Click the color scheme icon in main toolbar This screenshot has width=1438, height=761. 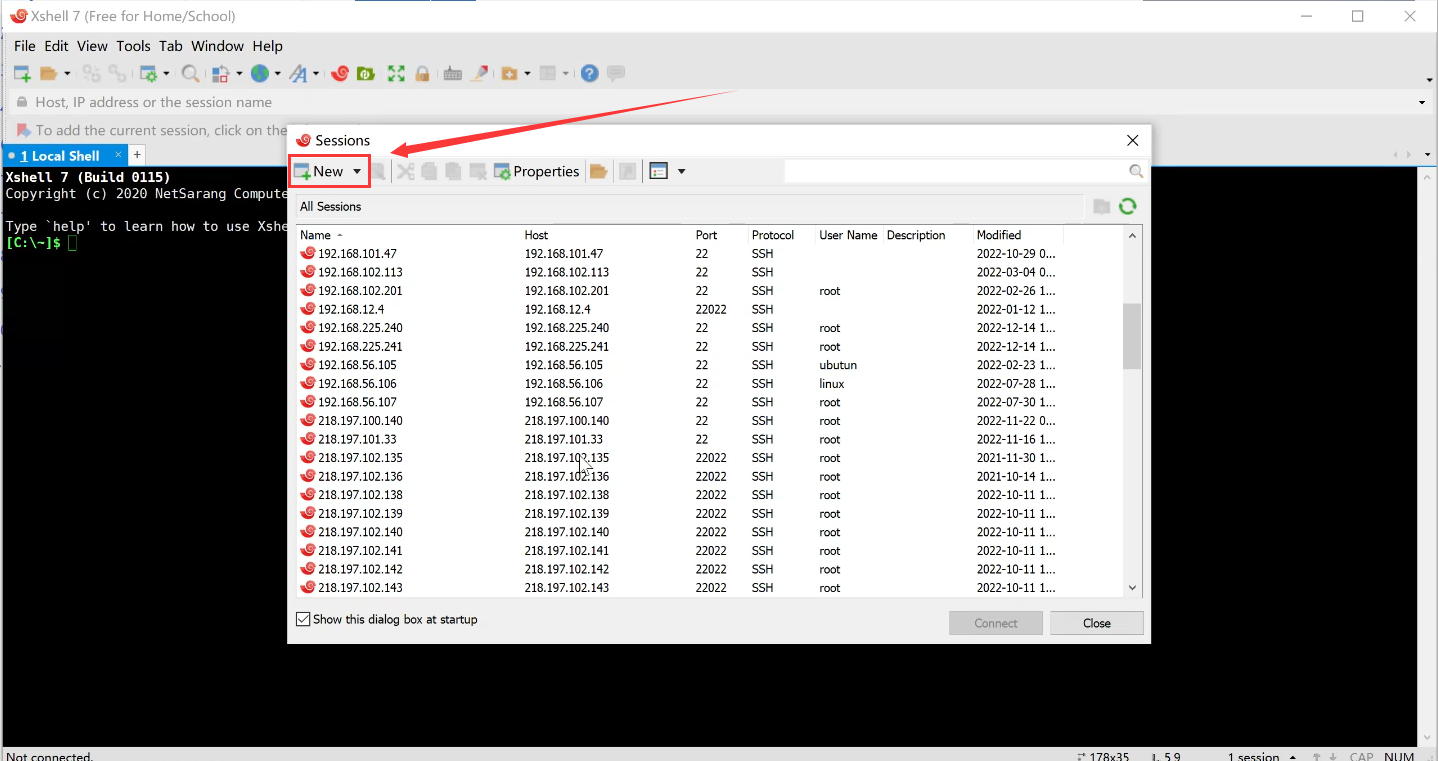click(x=221, y=74)
